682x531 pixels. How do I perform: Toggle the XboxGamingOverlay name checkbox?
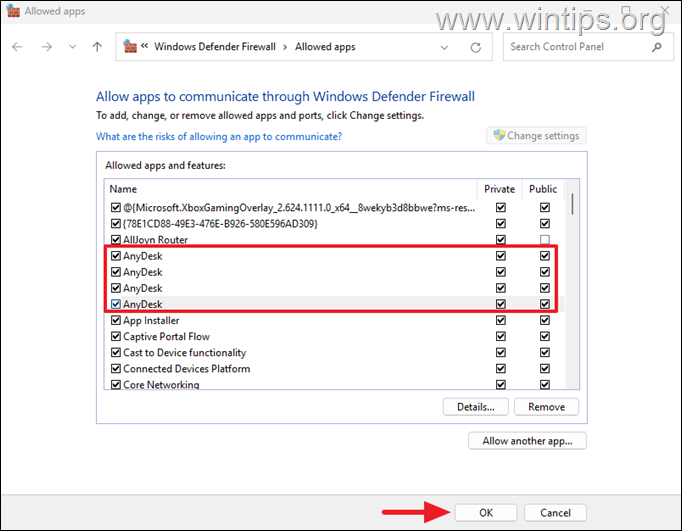click(116, 207)
